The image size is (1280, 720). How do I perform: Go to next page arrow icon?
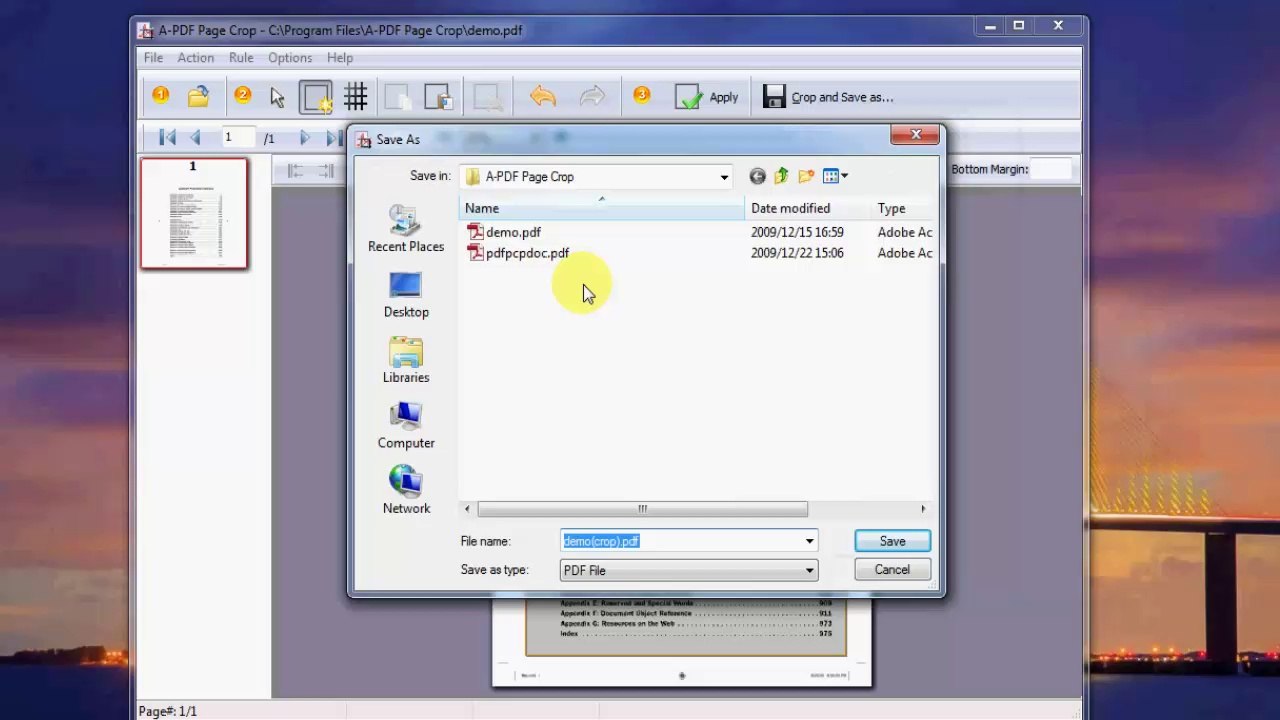[304, 138]
